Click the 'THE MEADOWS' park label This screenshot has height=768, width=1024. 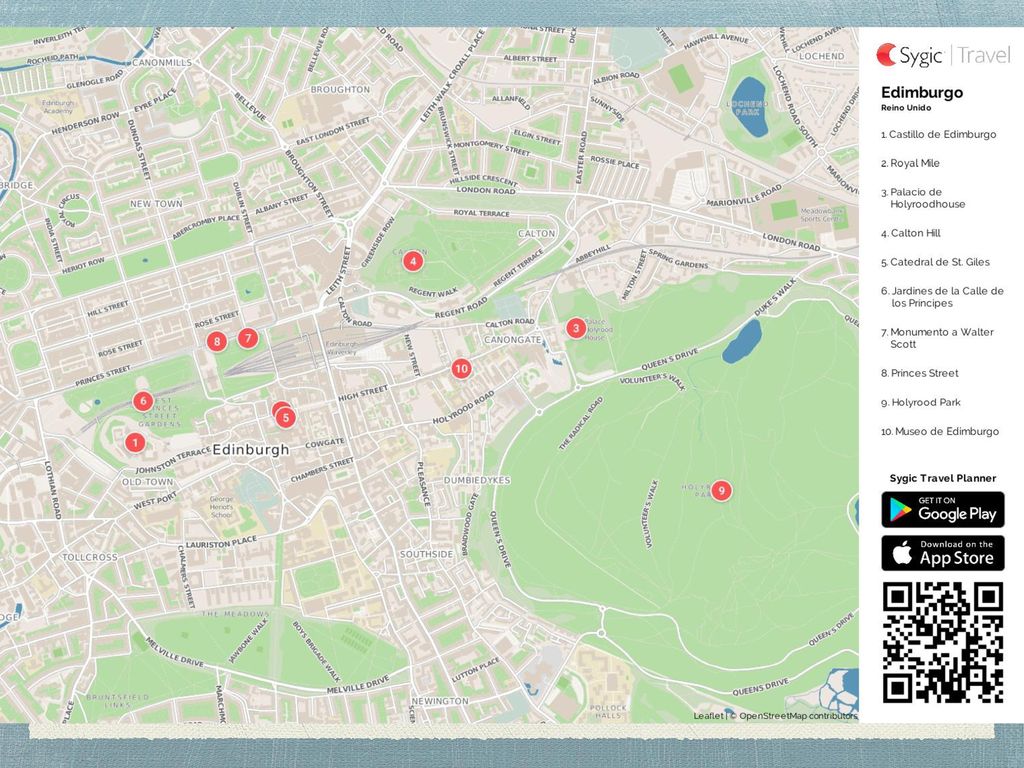(x=235, y=614)
